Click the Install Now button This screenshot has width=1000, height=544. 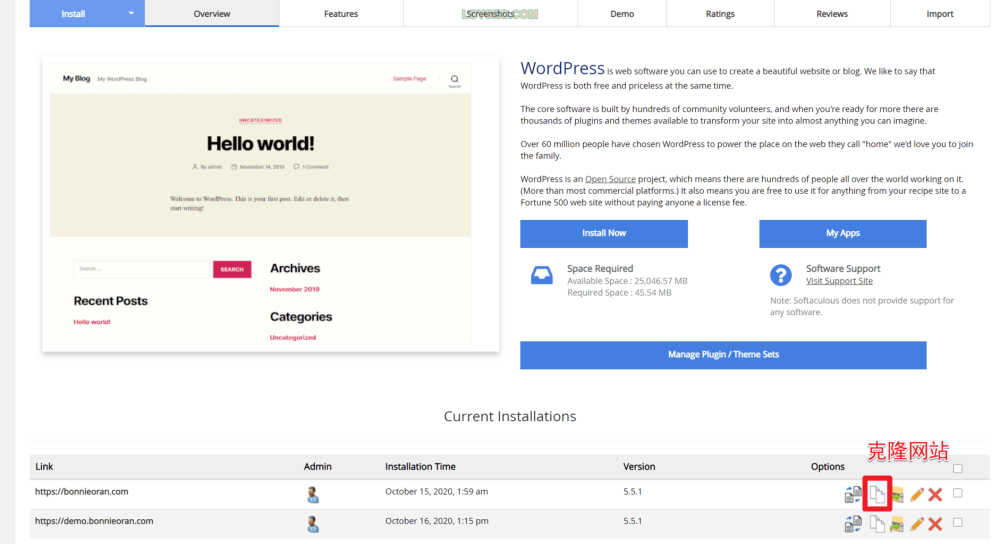pos(604,233)
